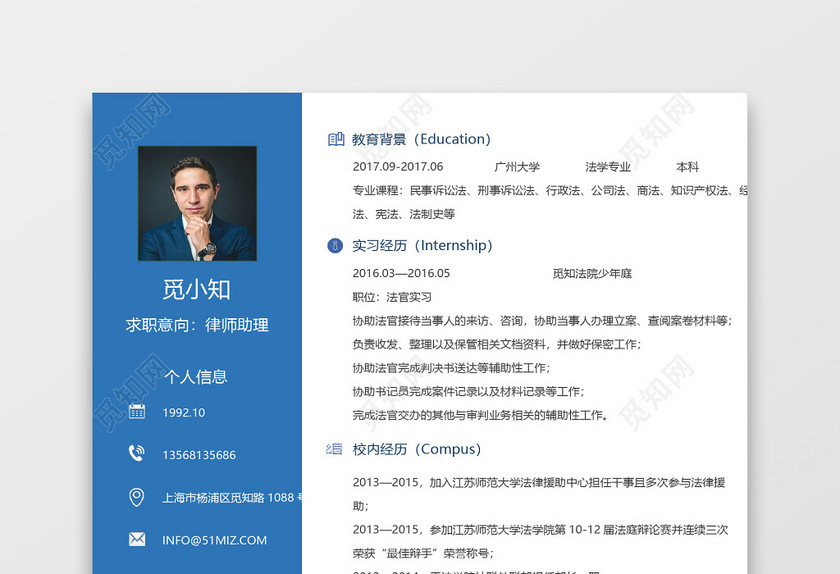Click the text 觅知法院少年庭
The width and height of the screenshot is (840, 574).
592,273
